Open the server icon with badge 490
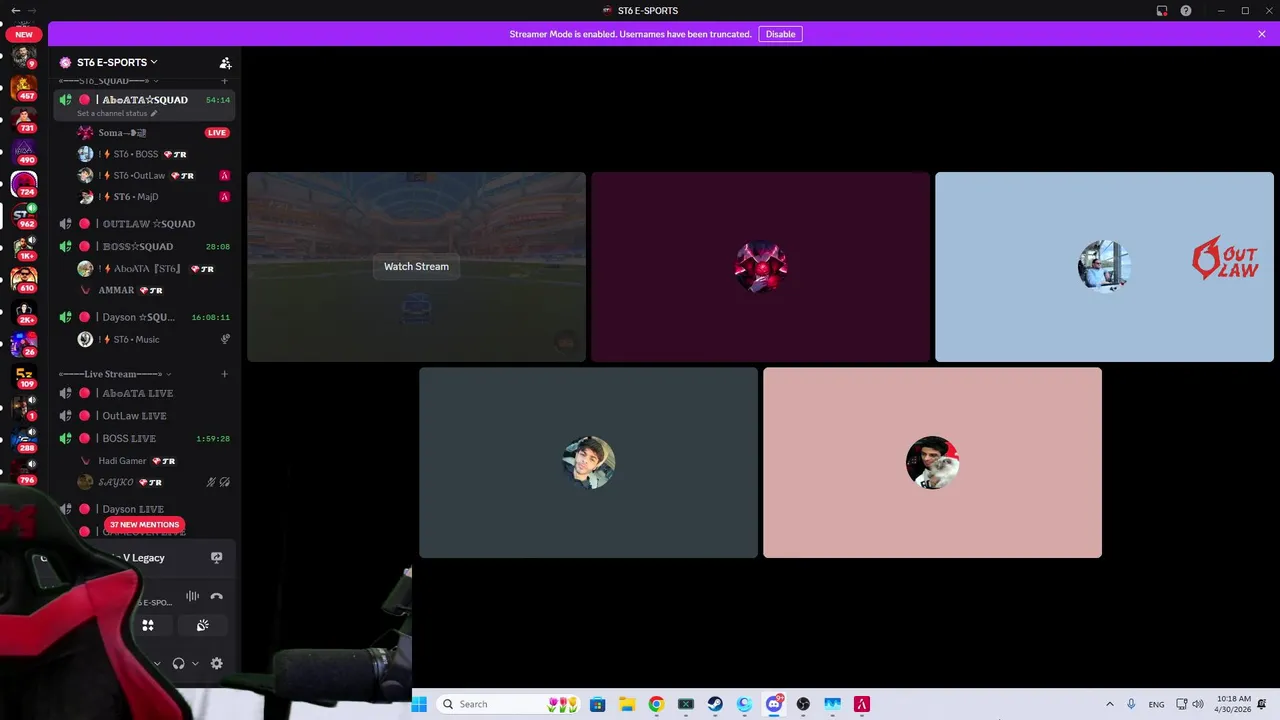1280x720 pixels. tap(24, 152)
